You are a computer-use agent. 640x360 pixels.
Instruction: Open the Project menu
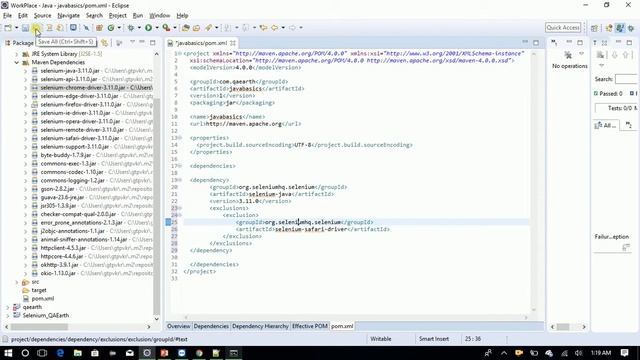(x=118, y=16)
